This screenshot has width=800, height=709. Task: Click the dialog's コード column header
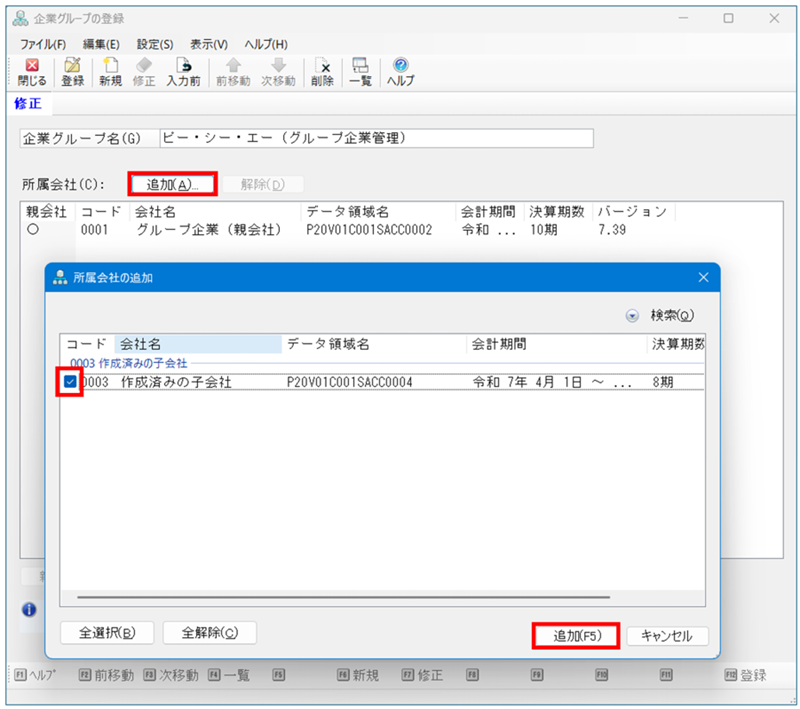87,344
